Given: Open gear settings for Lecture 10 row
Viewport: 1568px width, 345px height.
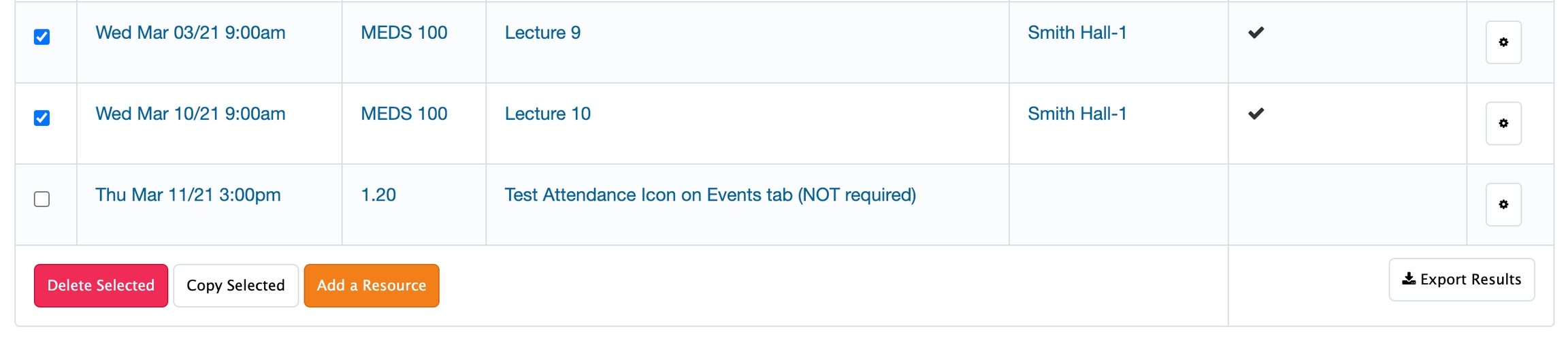Looking at the screenshot, I should [1503, 123].
